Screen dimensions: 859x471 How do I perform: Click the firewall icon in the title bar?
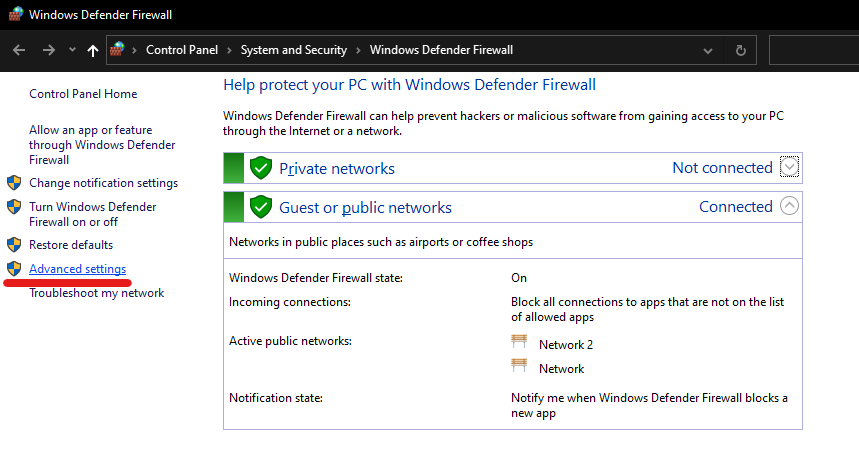15,15
